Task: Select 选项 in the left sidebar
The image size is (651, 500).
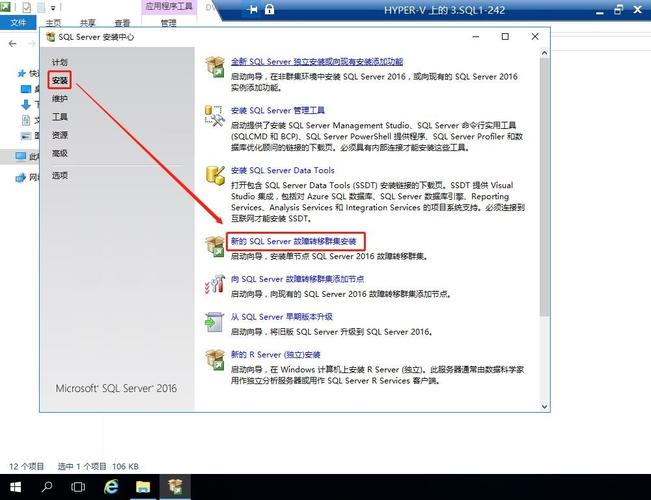Action: (x=59, y=176)
